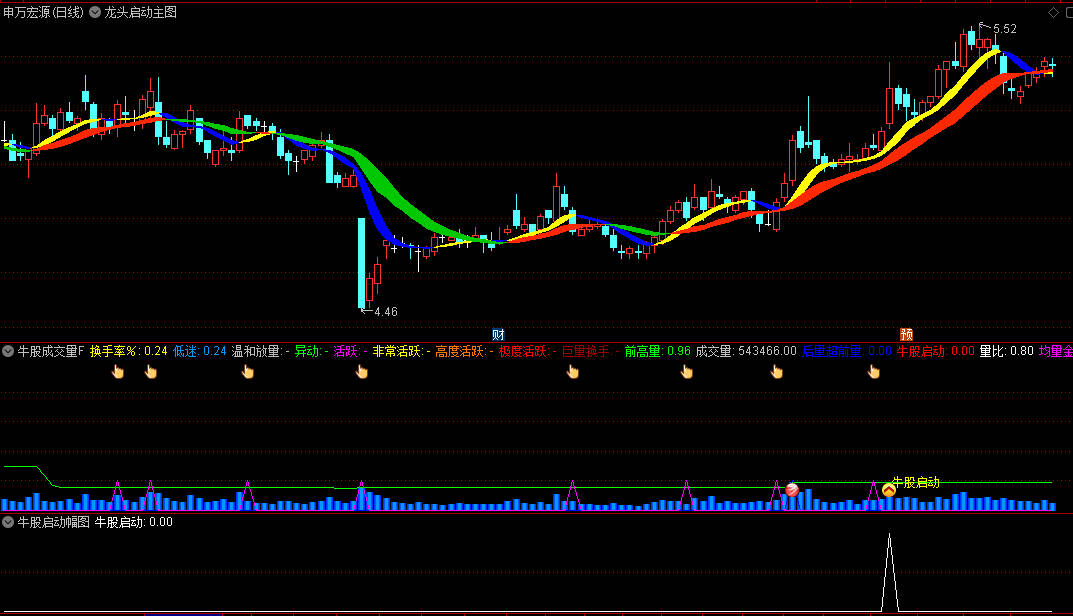Expand the 牛股成交量F indicator menu arrow

point(8,351)
